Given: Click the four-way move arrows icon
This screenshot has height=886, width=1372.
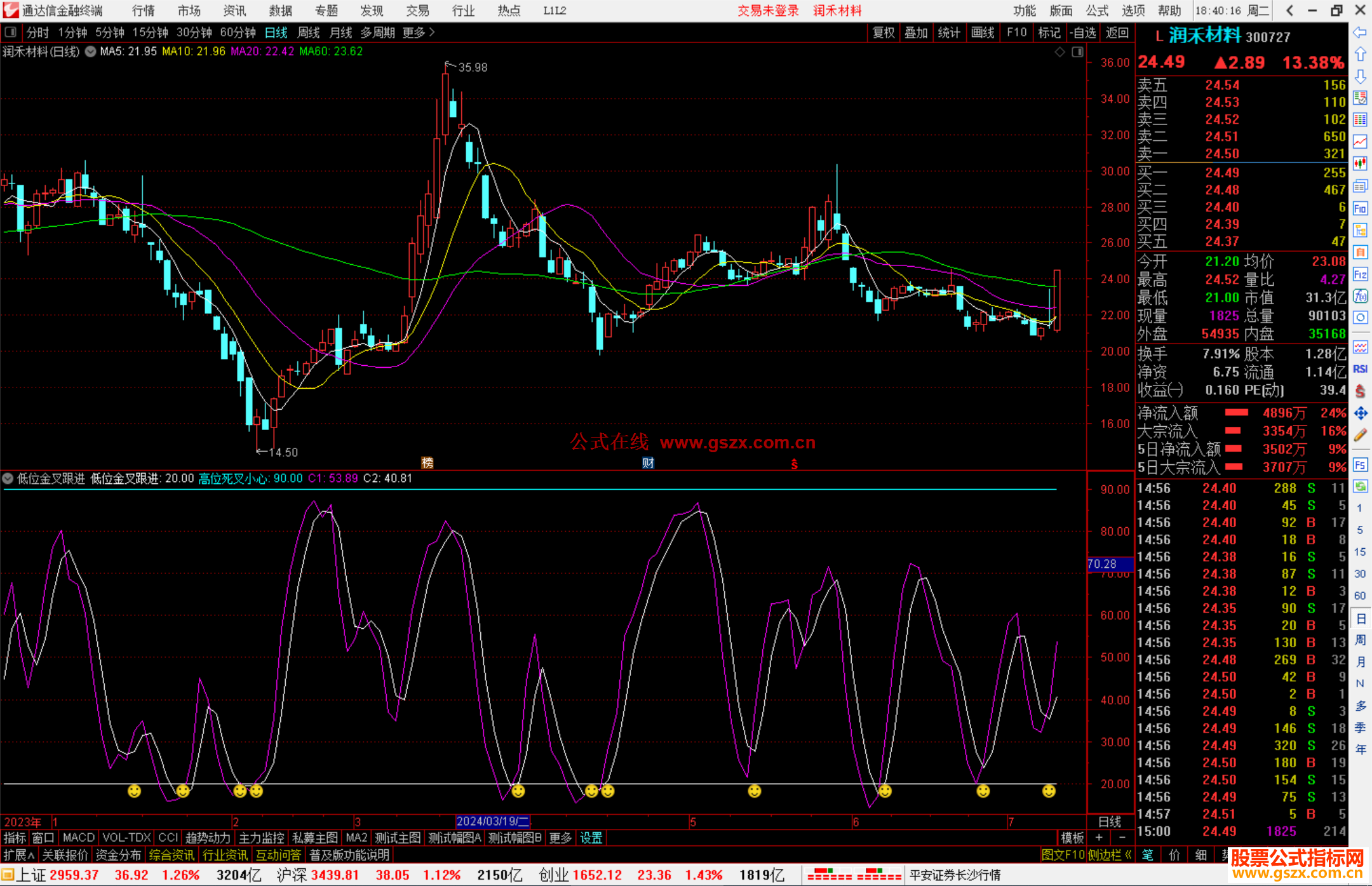Looking at the screenshot, I should pos(1360,413).
